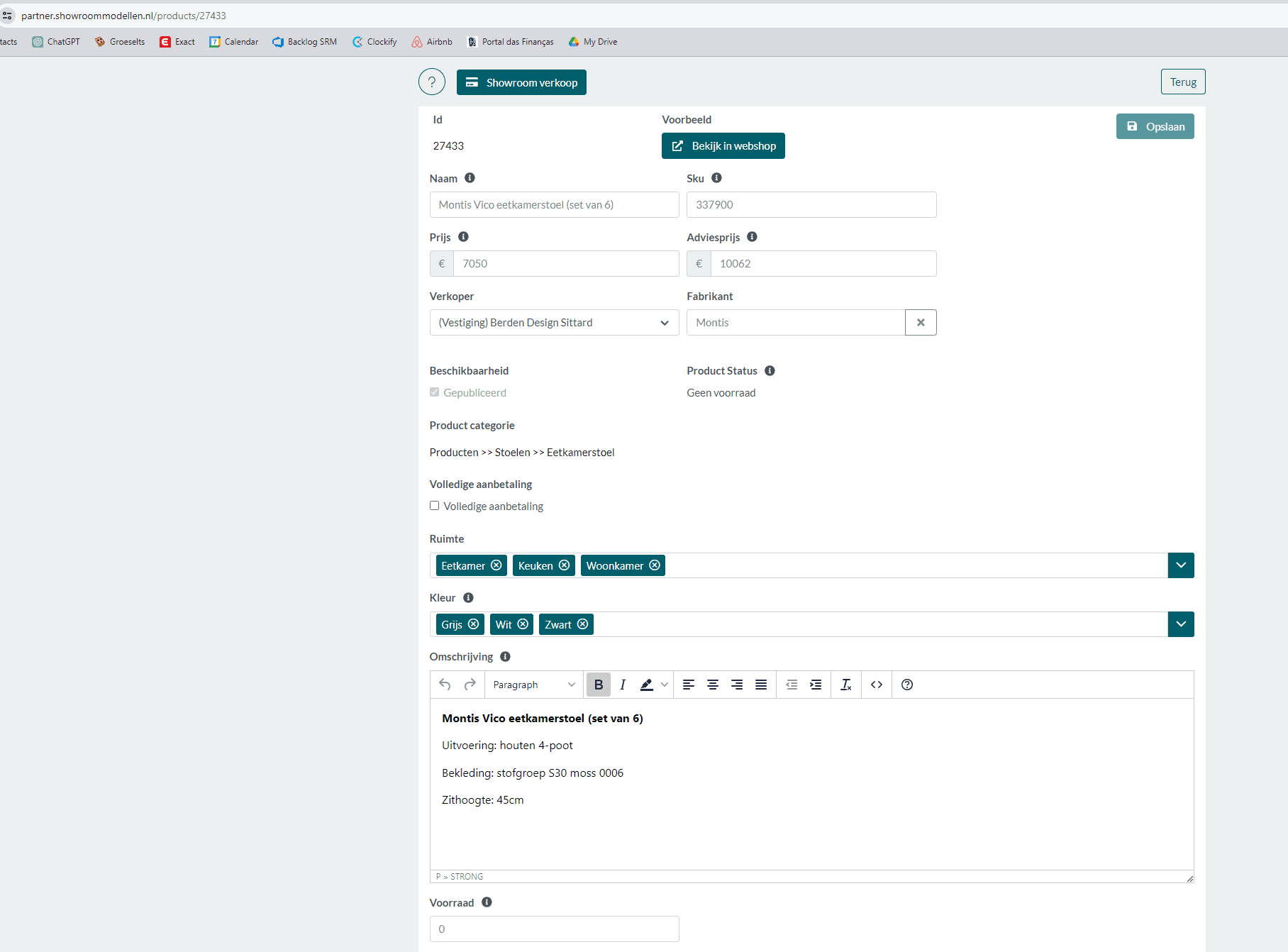1288x952 pixels.
Task: Open the Airbnb bookmark
Action: 431,42
